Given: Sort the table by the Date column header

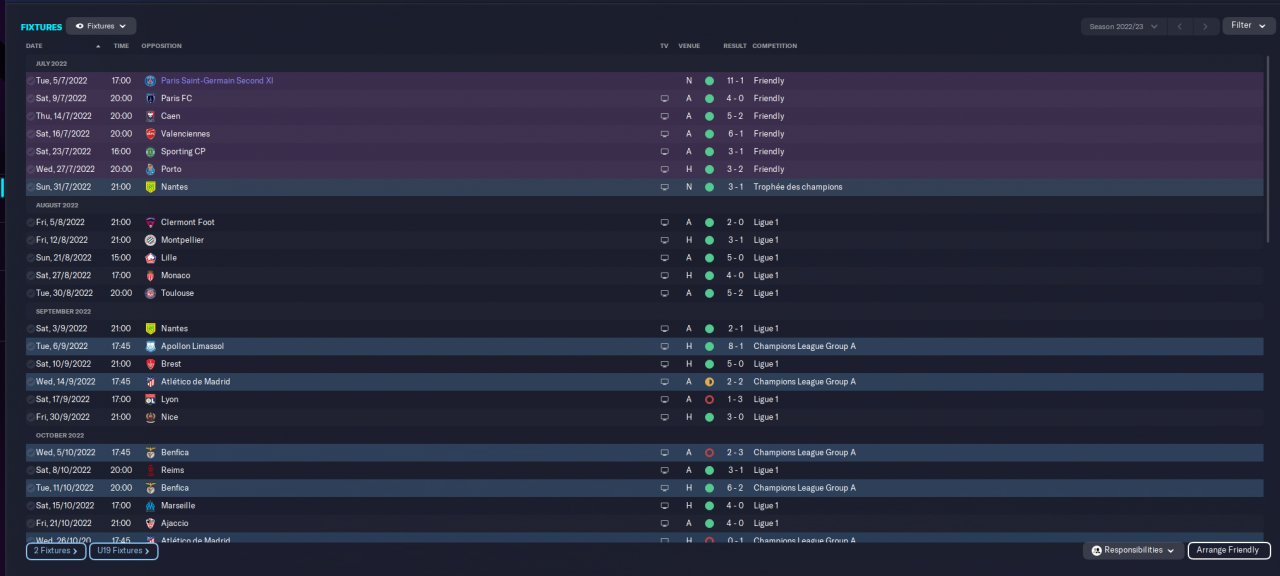Looking at the screenshot, I should click(x=35, y=46).
